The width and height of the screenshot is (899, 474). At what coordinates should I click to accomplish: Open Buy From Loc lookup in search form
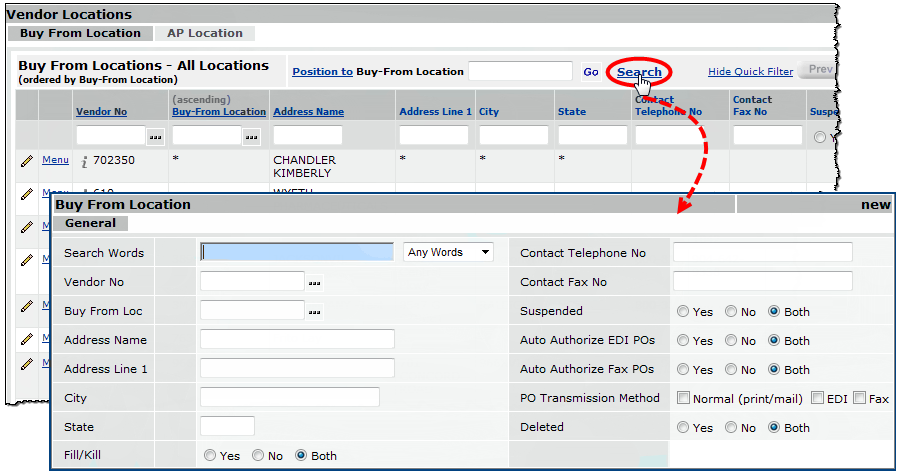tap(315, 312)
